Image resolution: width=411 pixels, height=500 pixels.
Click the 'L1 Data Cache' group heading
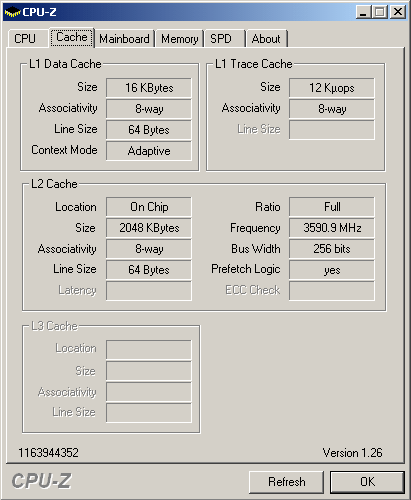[x=65, y=64]
